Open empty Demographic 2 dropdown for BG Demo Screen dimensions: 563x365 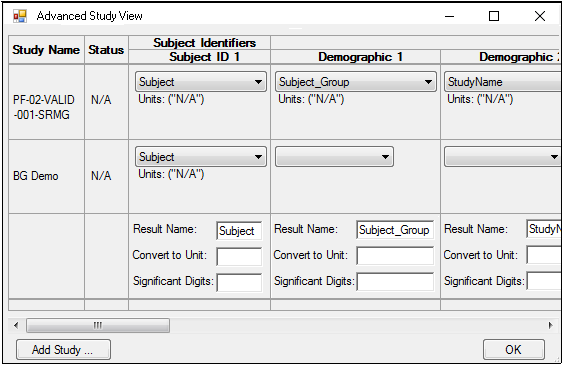tap(503, 156)
